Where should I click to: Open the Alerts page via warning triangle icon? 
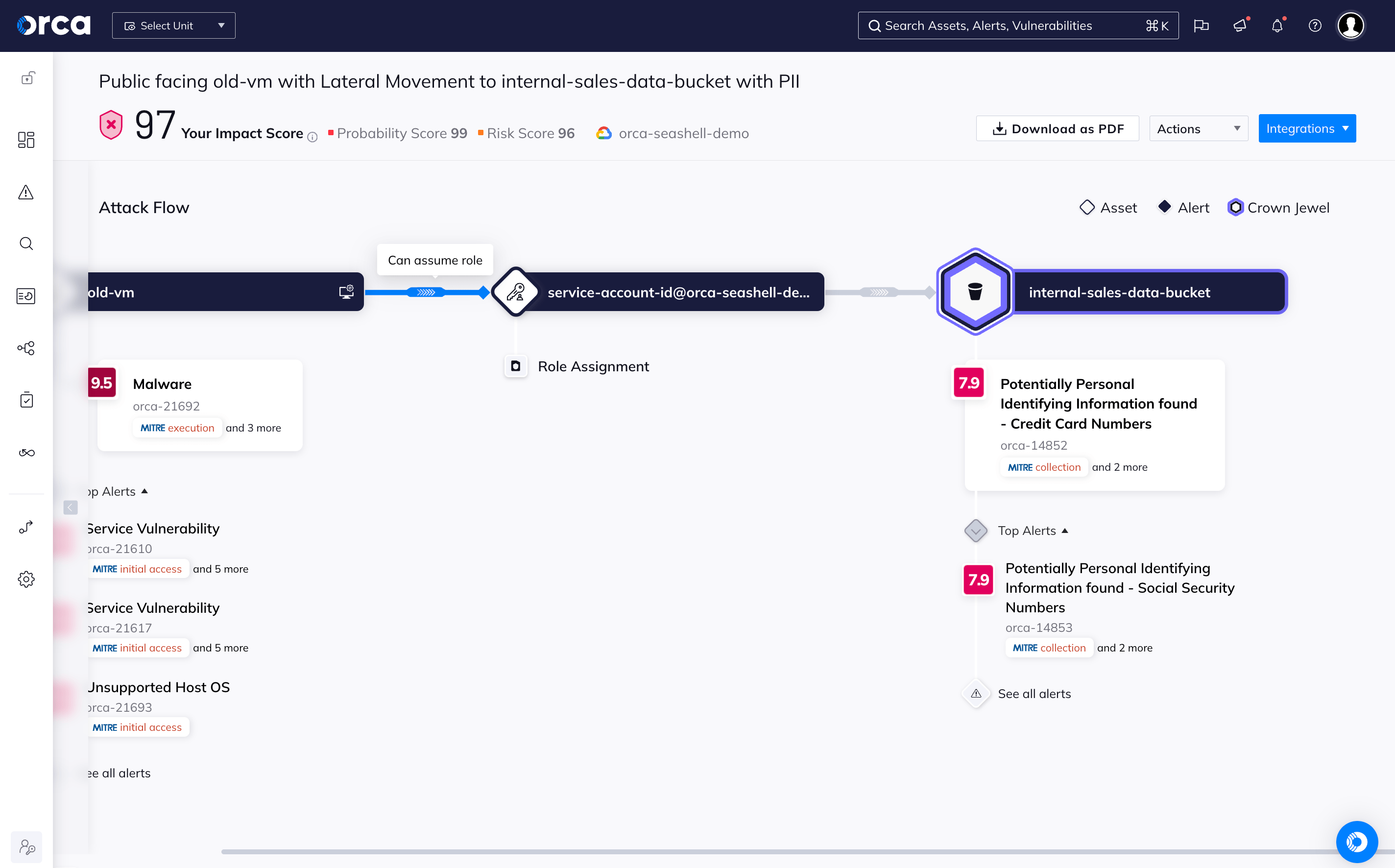point(26,193)
